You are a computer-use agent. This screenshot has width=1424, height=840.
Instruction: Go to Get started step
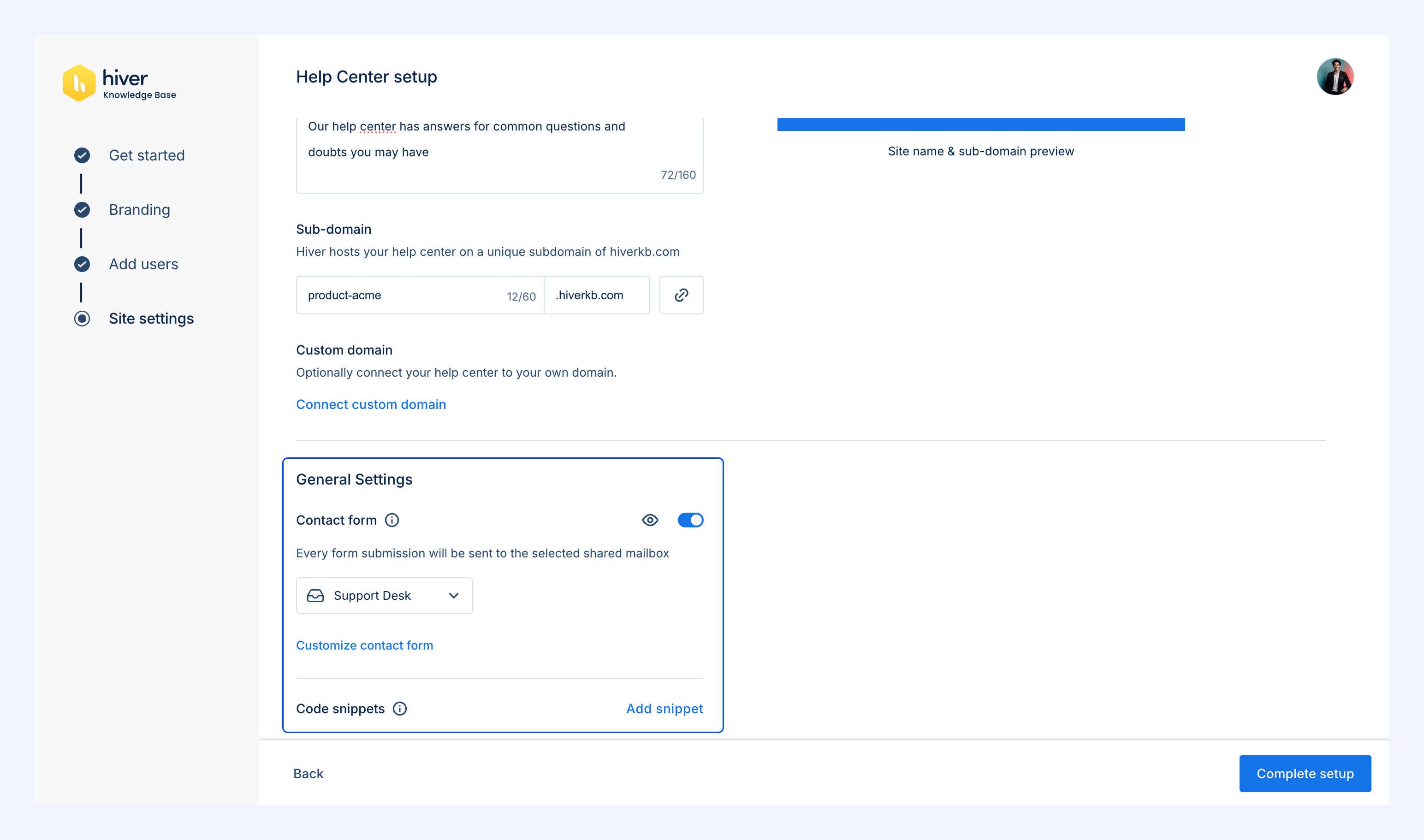pyautogui.click(x=147, y=155)
